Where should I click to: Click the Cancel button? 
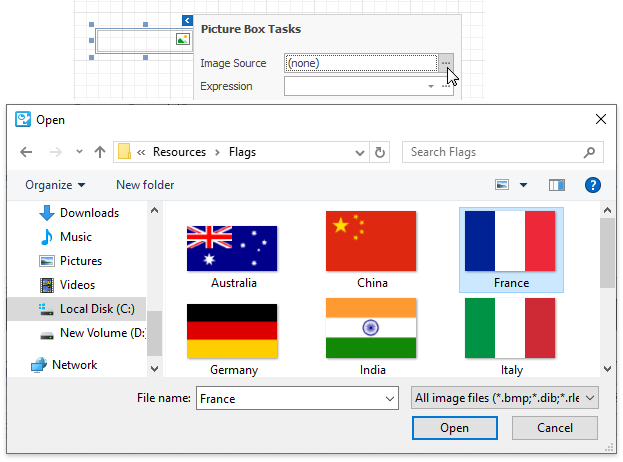pyautogui.click(x=555, y=428)
